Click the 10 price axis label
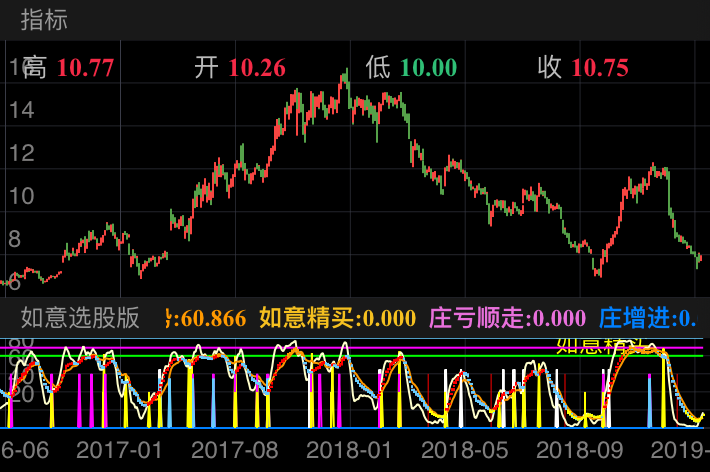Screen dimensions: 710x472 coord(21,196)
